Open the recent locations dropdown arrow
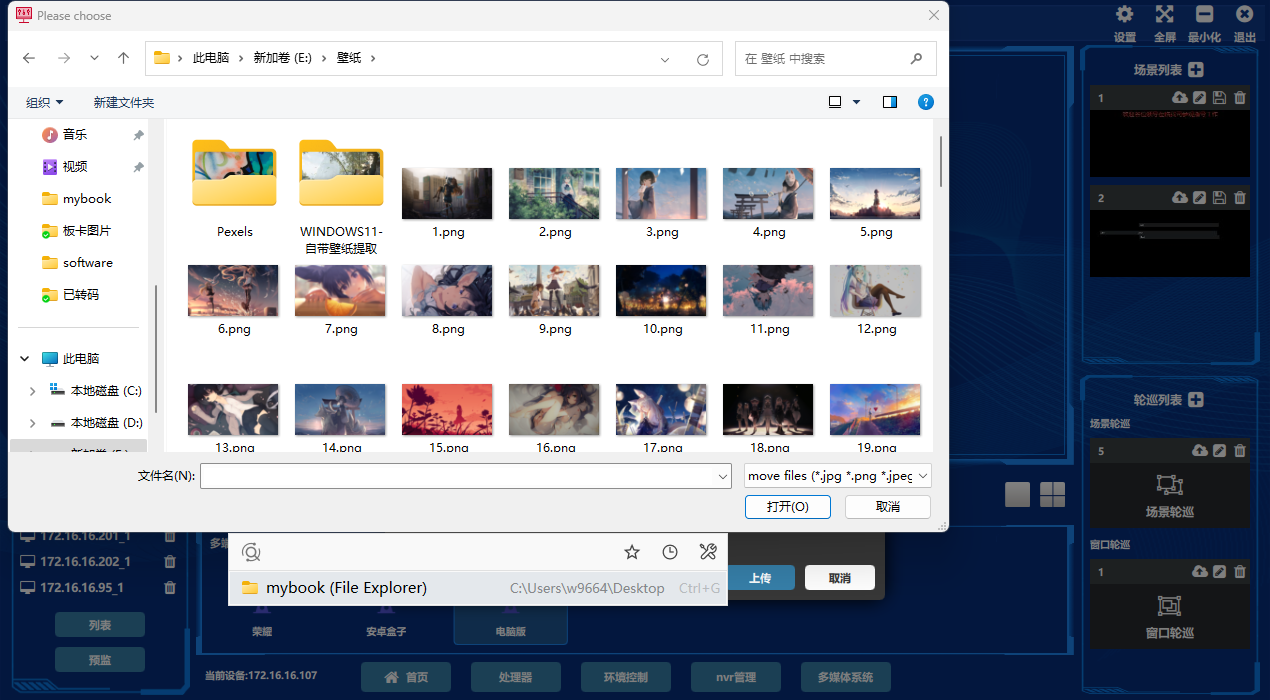This screenshot has width=1270, height=700. pos(94,58)
